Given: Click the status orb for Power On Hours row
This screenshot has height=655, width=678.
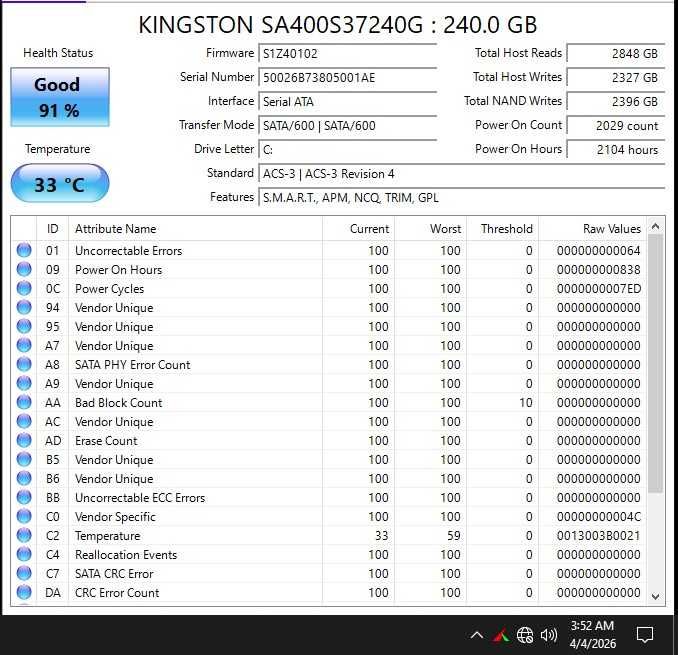Looking at the screenshot, I should pos(24,269).
